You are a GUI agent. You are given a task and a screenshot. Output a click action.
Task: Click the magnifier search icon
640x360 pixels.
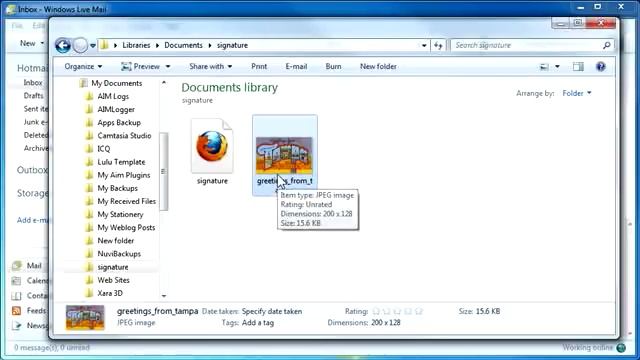pyautogui.click(x=607, y=45)
